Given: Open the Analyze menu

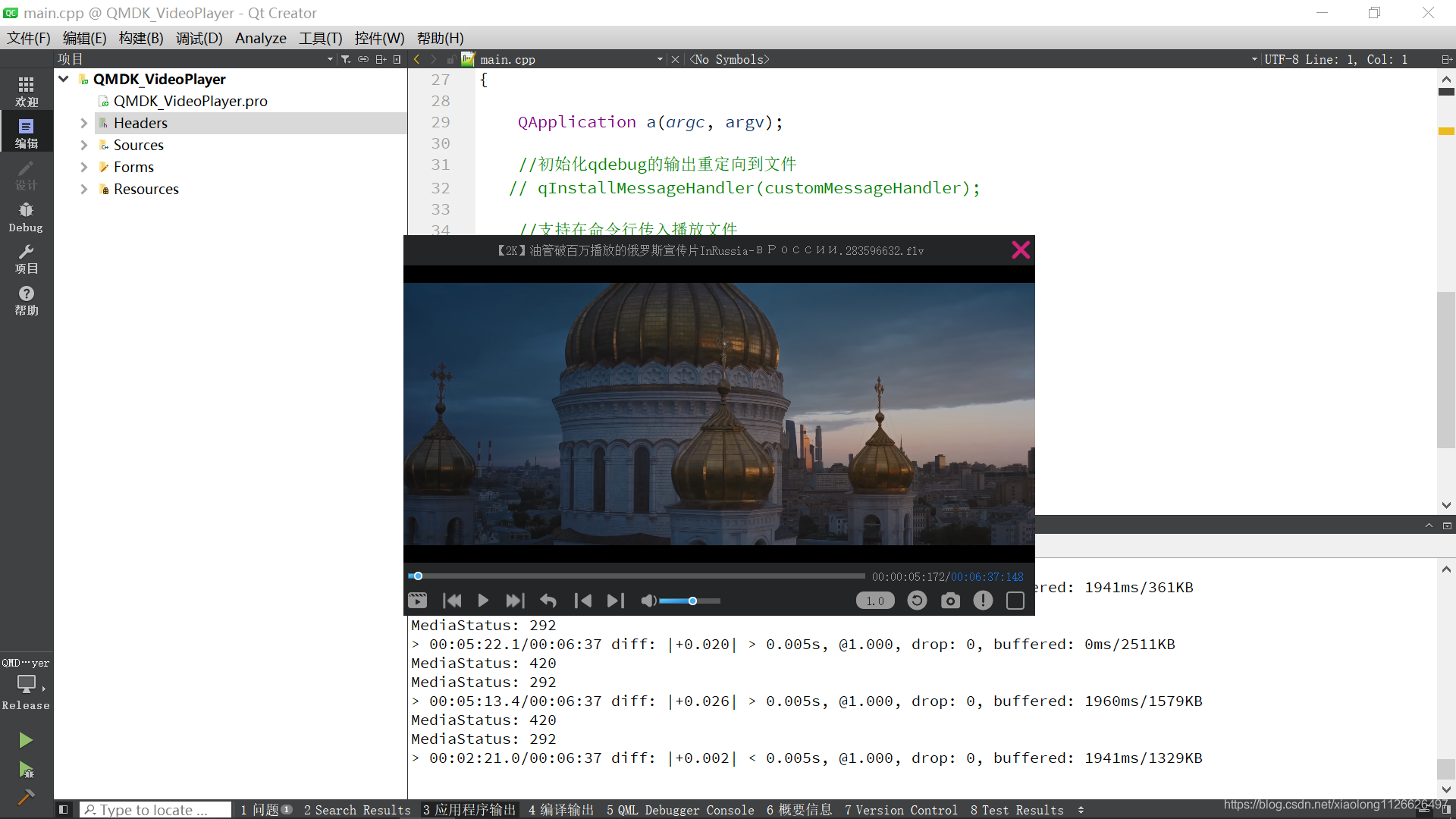Looking at the screenshot, I should (x=260, y=38).
